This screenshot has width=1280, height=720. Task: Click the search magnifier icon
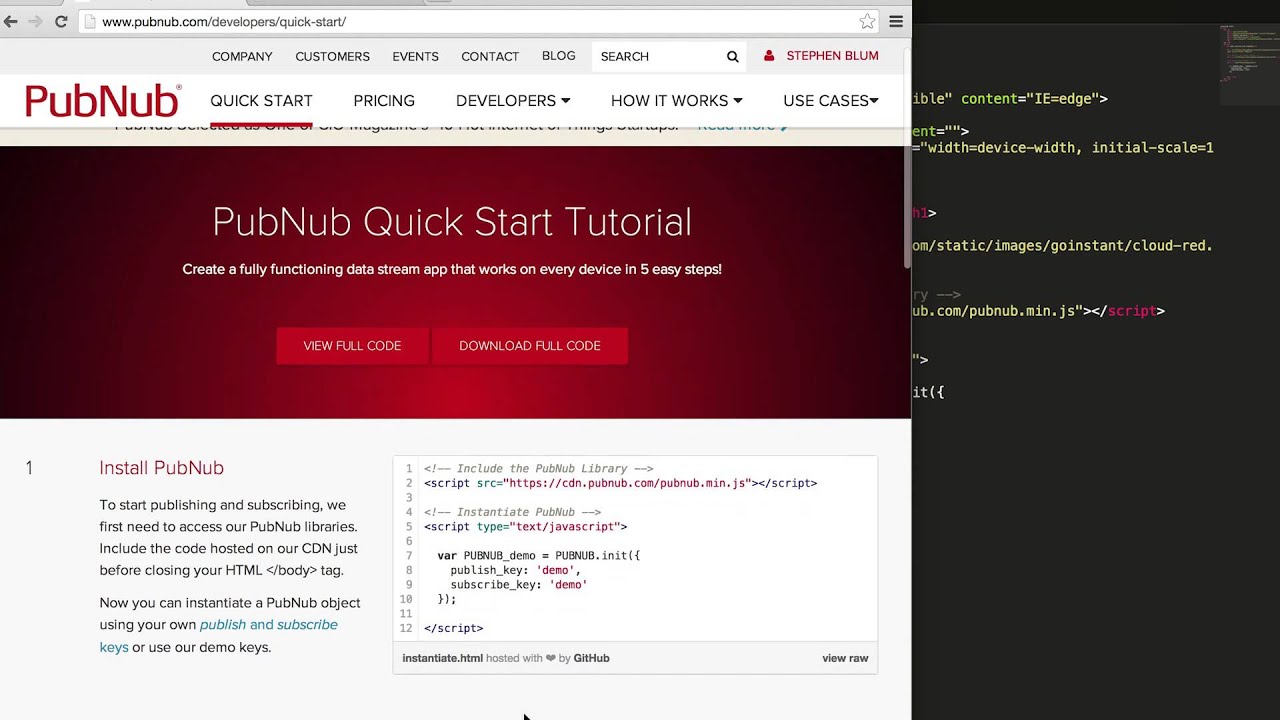pyautogui.click(x=733, y=57)
